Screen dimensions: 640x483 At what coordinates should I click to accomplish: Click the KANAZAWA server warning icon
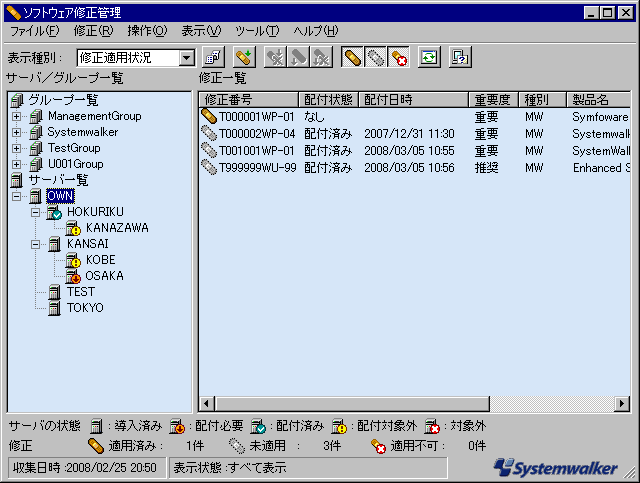pos(73,228)
